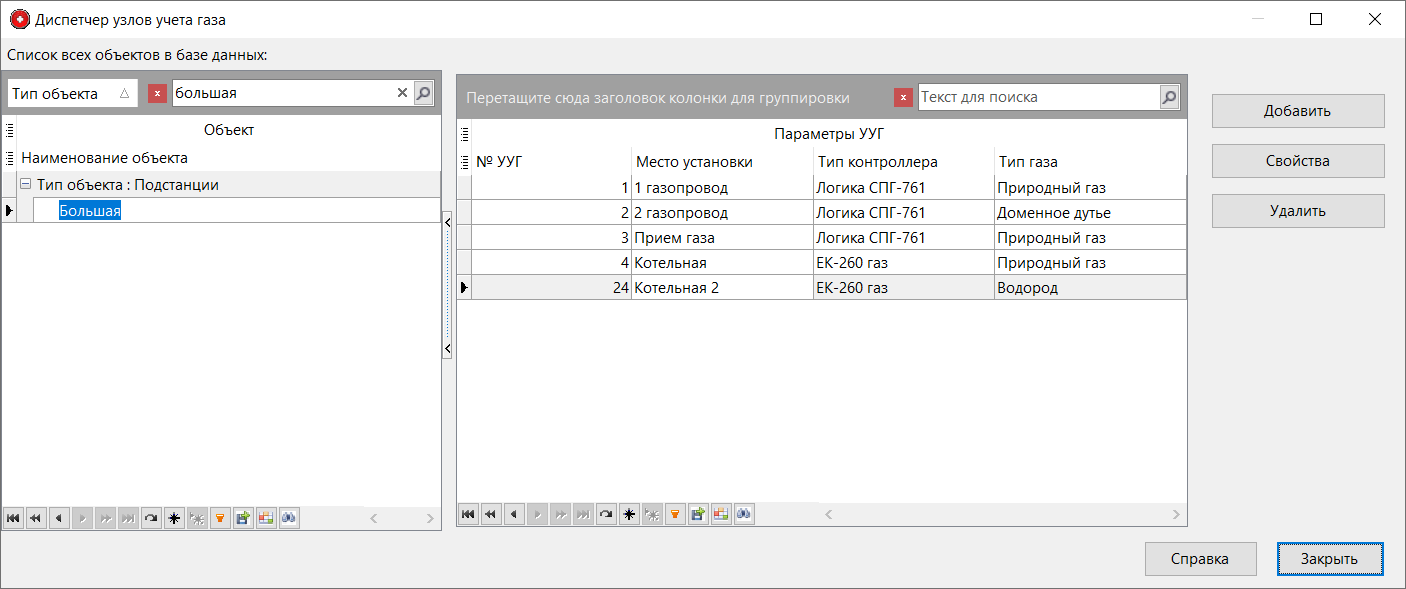
Task: Open the search magnifier in the object filter
Action: (x=423, y=92)
